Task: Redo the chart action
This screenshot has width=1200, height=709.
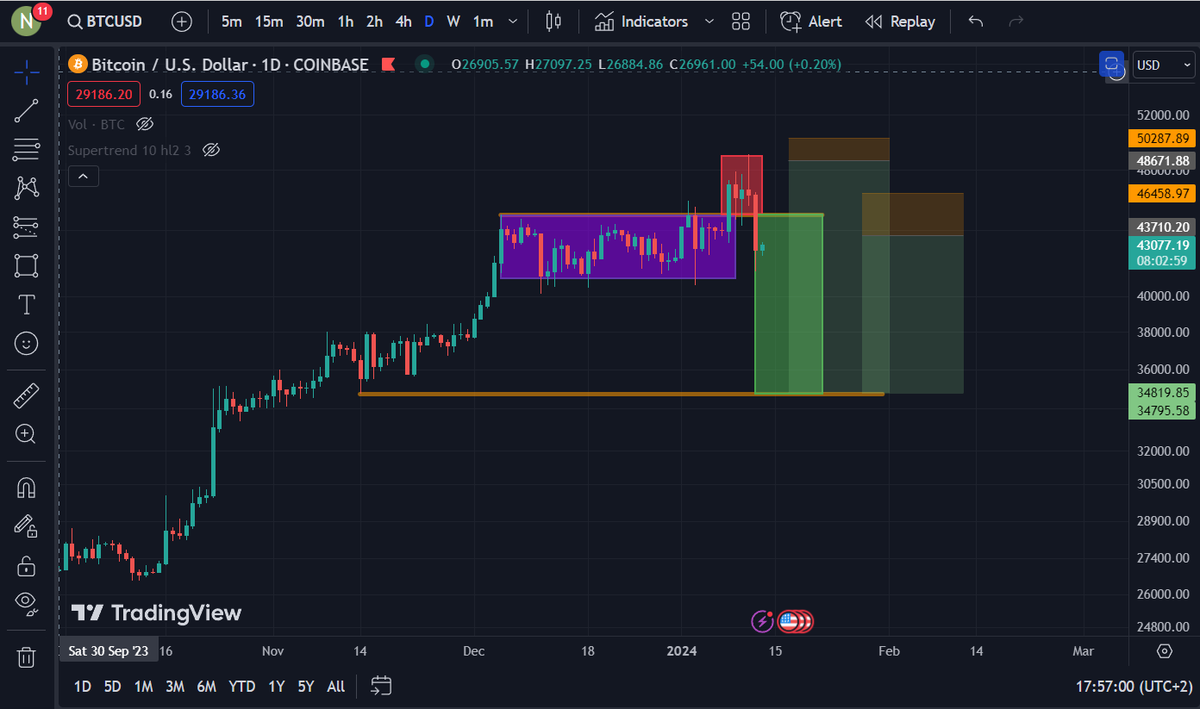Action: tap(1016, 21)
